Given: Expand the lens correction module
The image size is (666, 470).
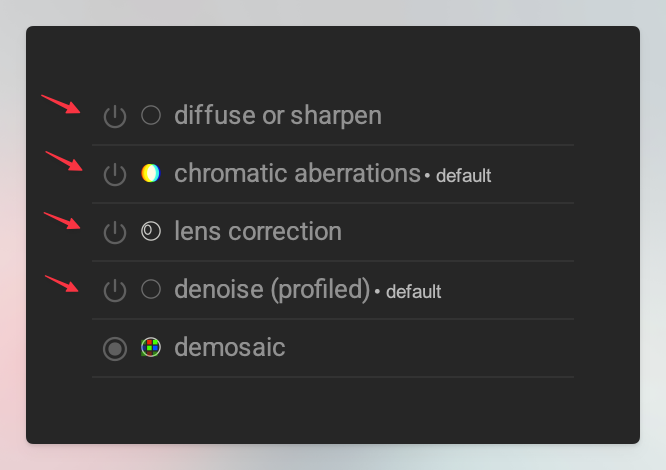Looking at the screenshot, I should (x=258, y=232).
